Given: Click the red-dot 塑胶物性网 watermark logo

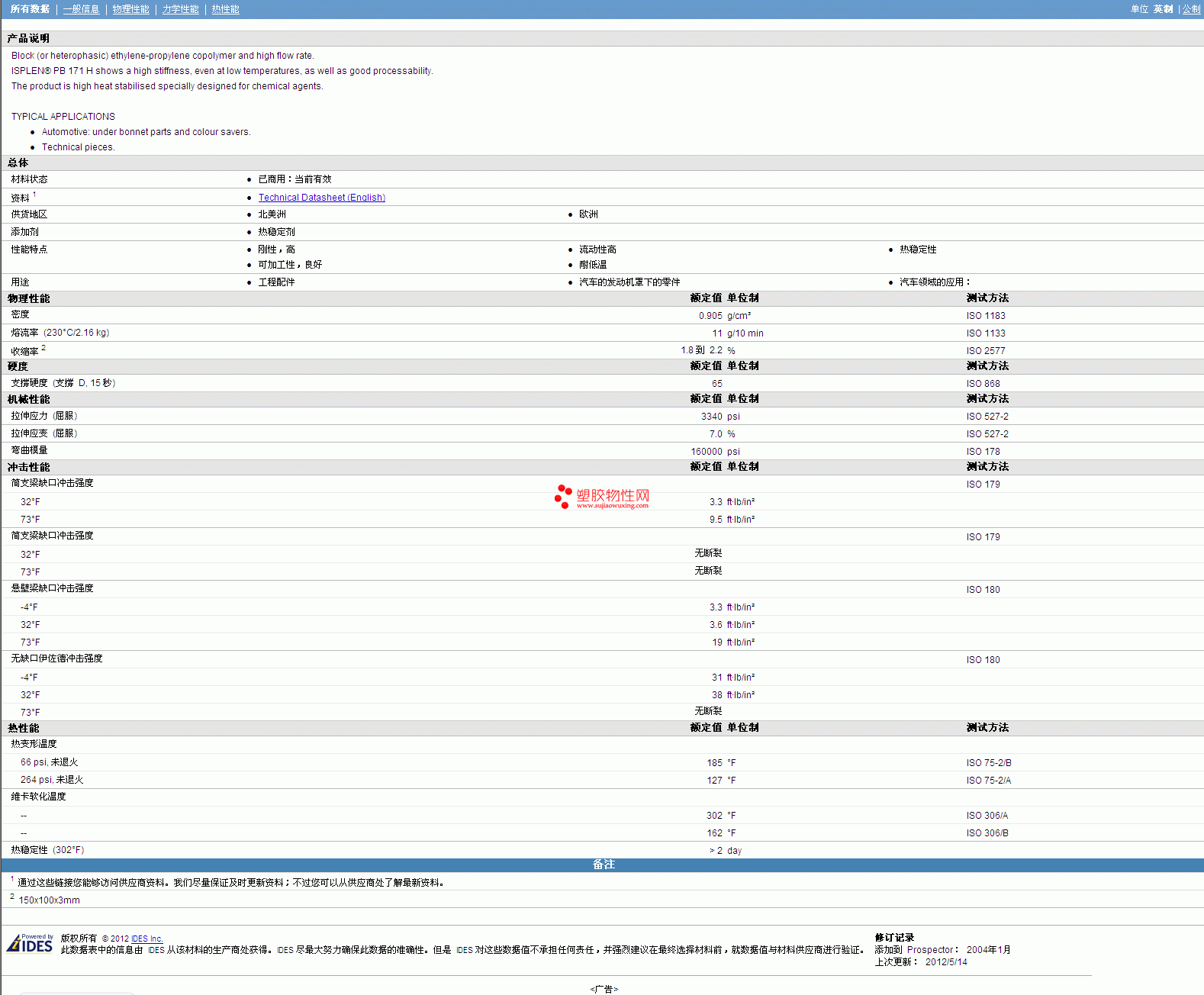Looking at the screenshot, I should (x=602, y=497).
